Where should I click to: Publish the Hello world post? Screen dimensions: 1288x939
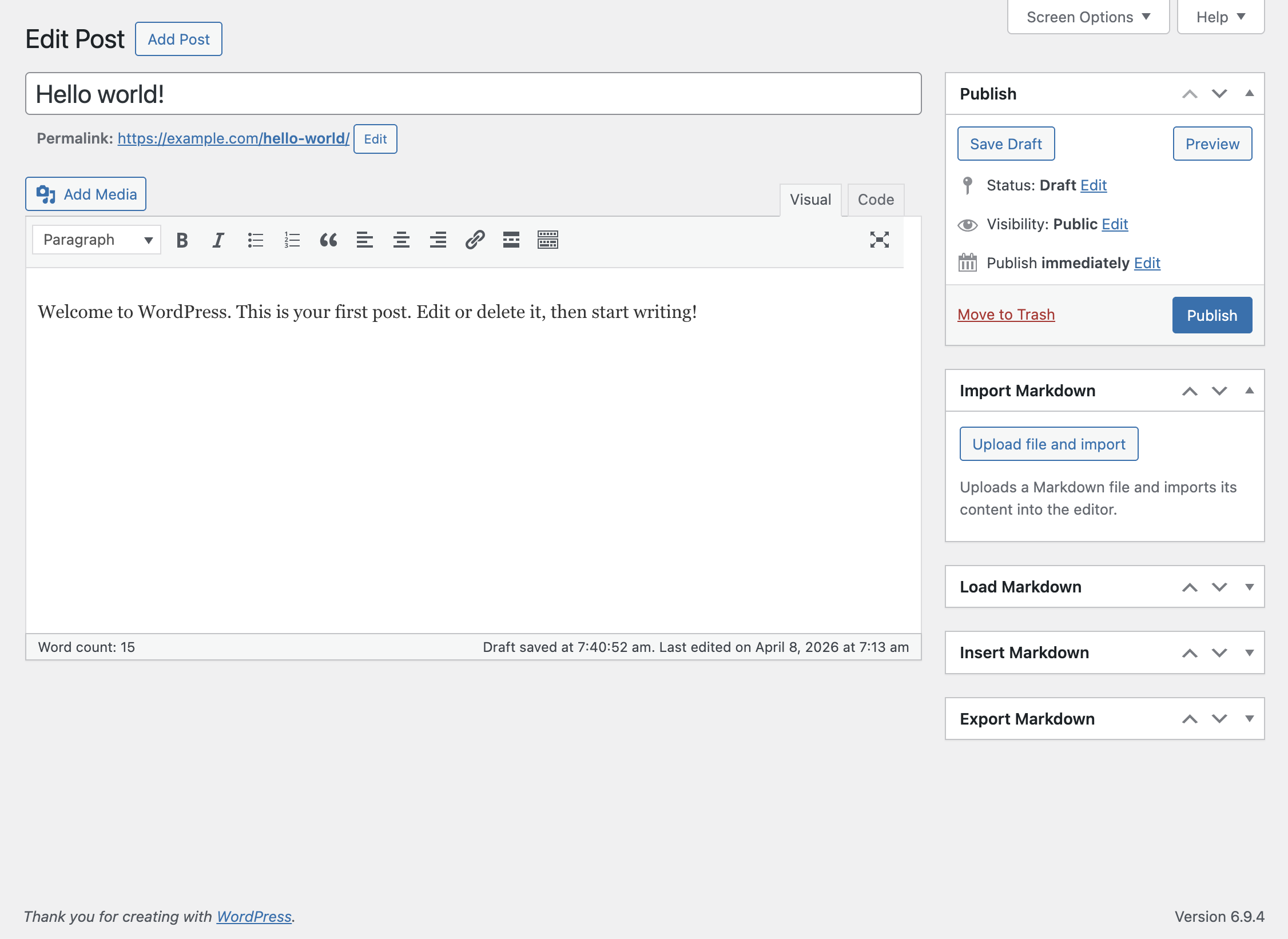coord(1211,315)
